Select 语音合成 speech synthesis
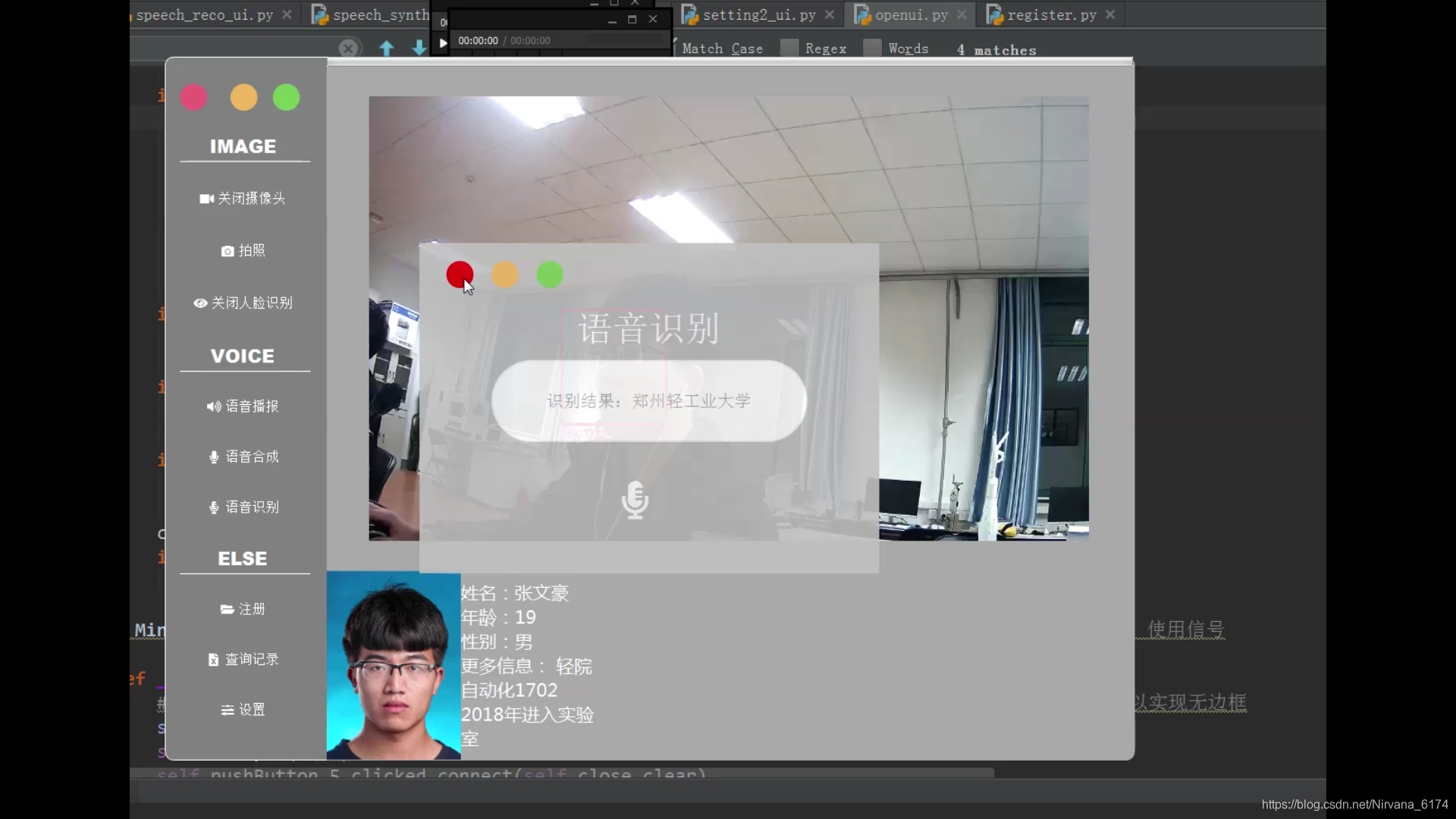Screen dimensions: 1456x819 243,457
